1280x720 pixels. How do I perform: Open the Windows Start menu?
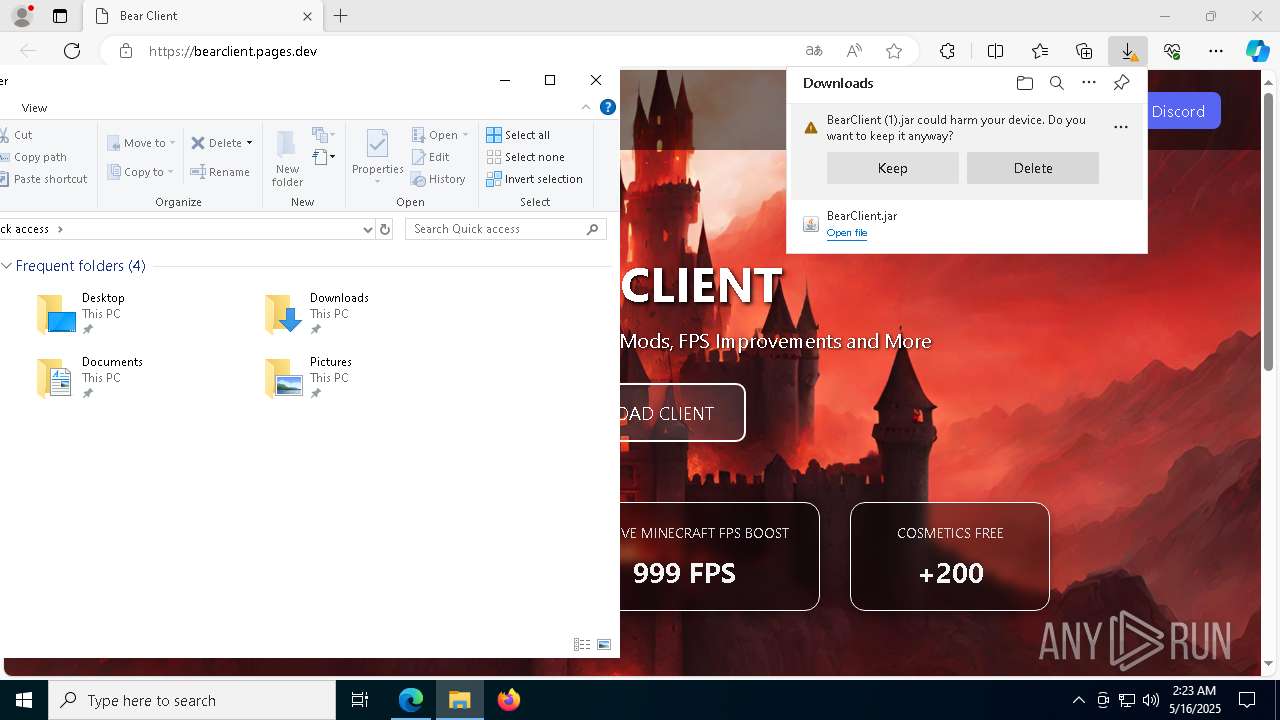click(x=24, y=700)
